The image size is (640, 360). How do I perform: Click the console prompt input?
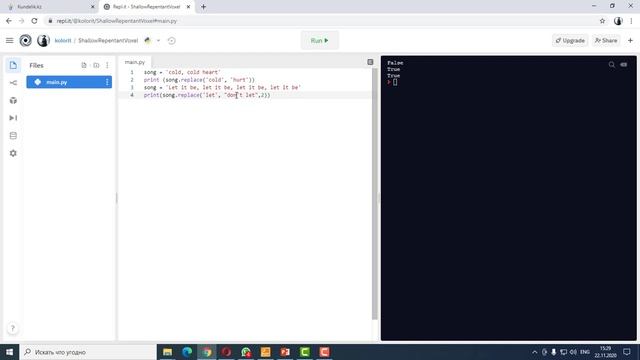(395, 82)
